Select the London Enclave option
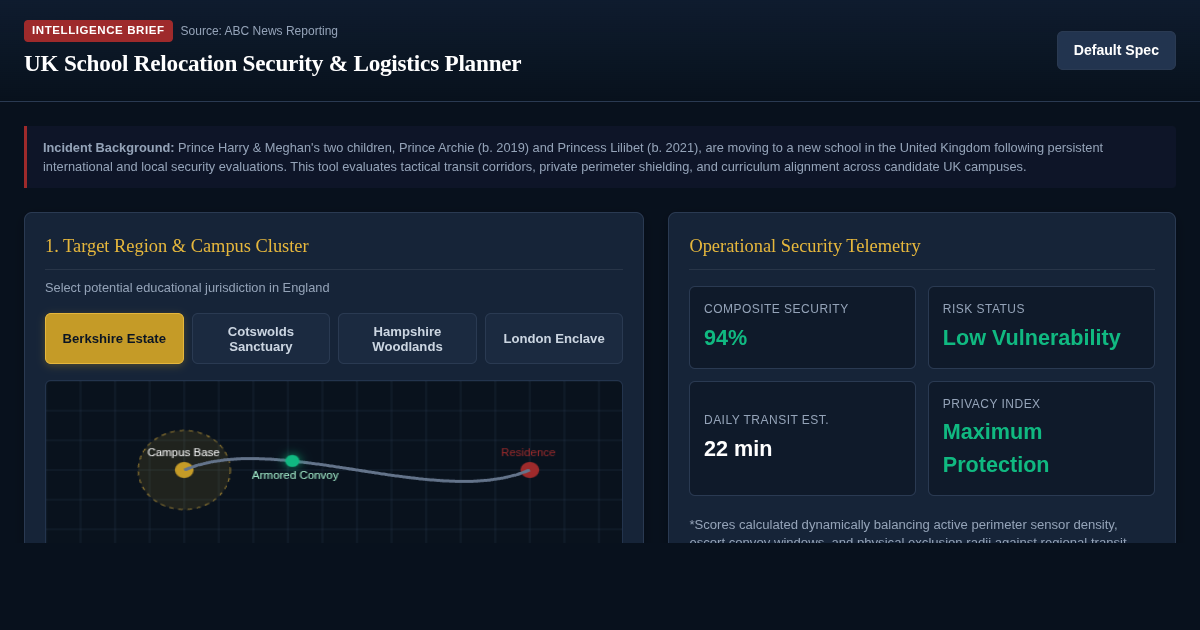The height and width of the screenshot is (630, 1200). (554, 338)
